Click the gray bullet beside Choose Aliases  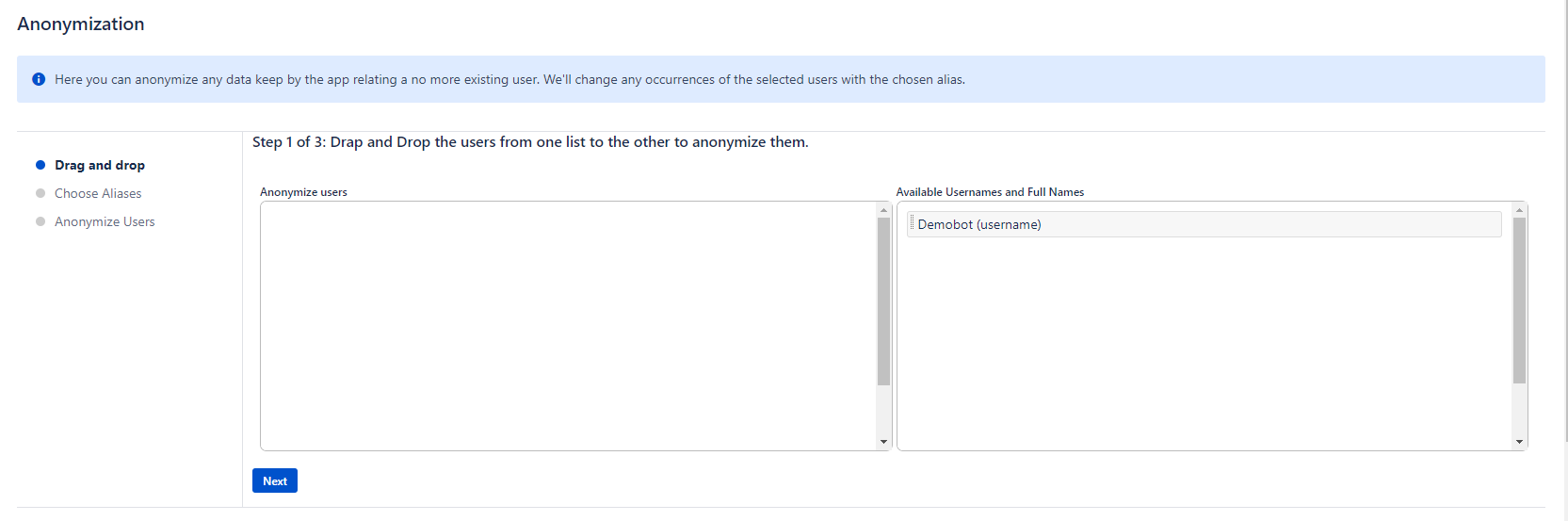pos(40,193)
